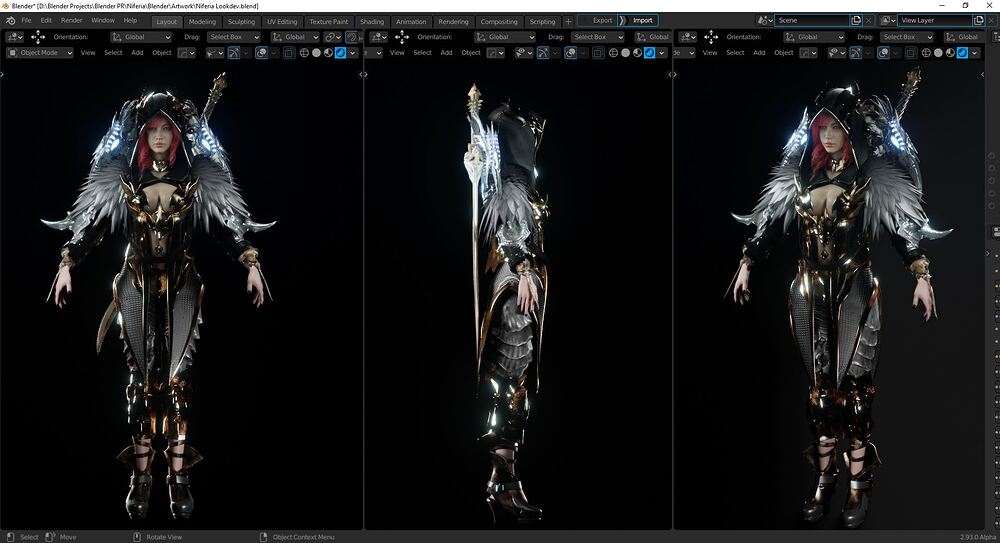The width and height of the screenshot is (1000, 543).
Task: Toggle X-ray in the left viewport
Action: (x=289, y=52)
